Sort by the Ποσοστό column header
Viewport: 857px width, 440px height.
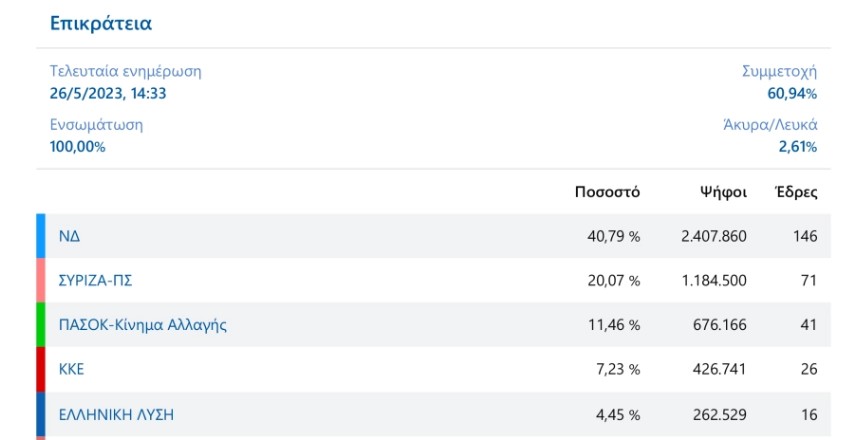tap(607, 192)
